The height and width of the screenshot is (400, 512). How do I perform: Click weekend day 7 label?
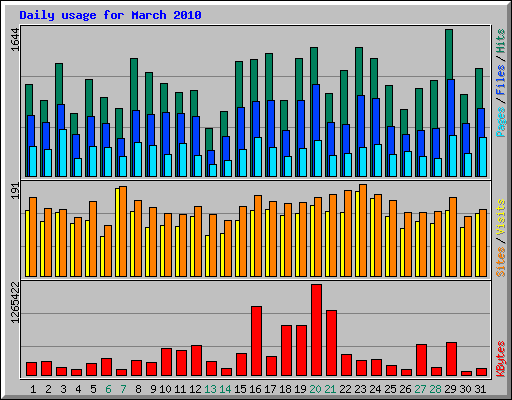tap(123, 389)
